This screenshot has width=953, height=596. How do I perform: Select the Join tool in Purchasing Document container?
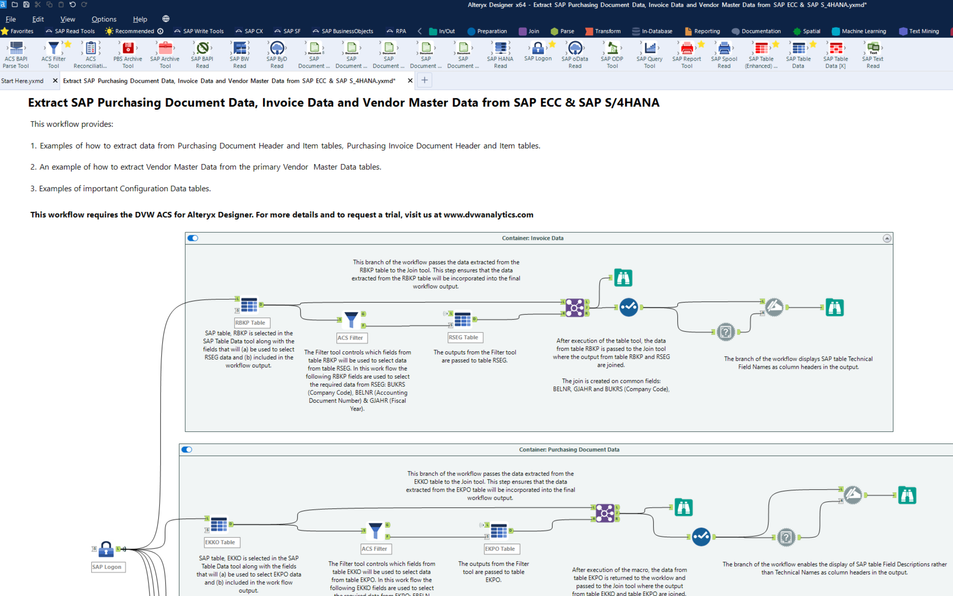coord(605,513)
